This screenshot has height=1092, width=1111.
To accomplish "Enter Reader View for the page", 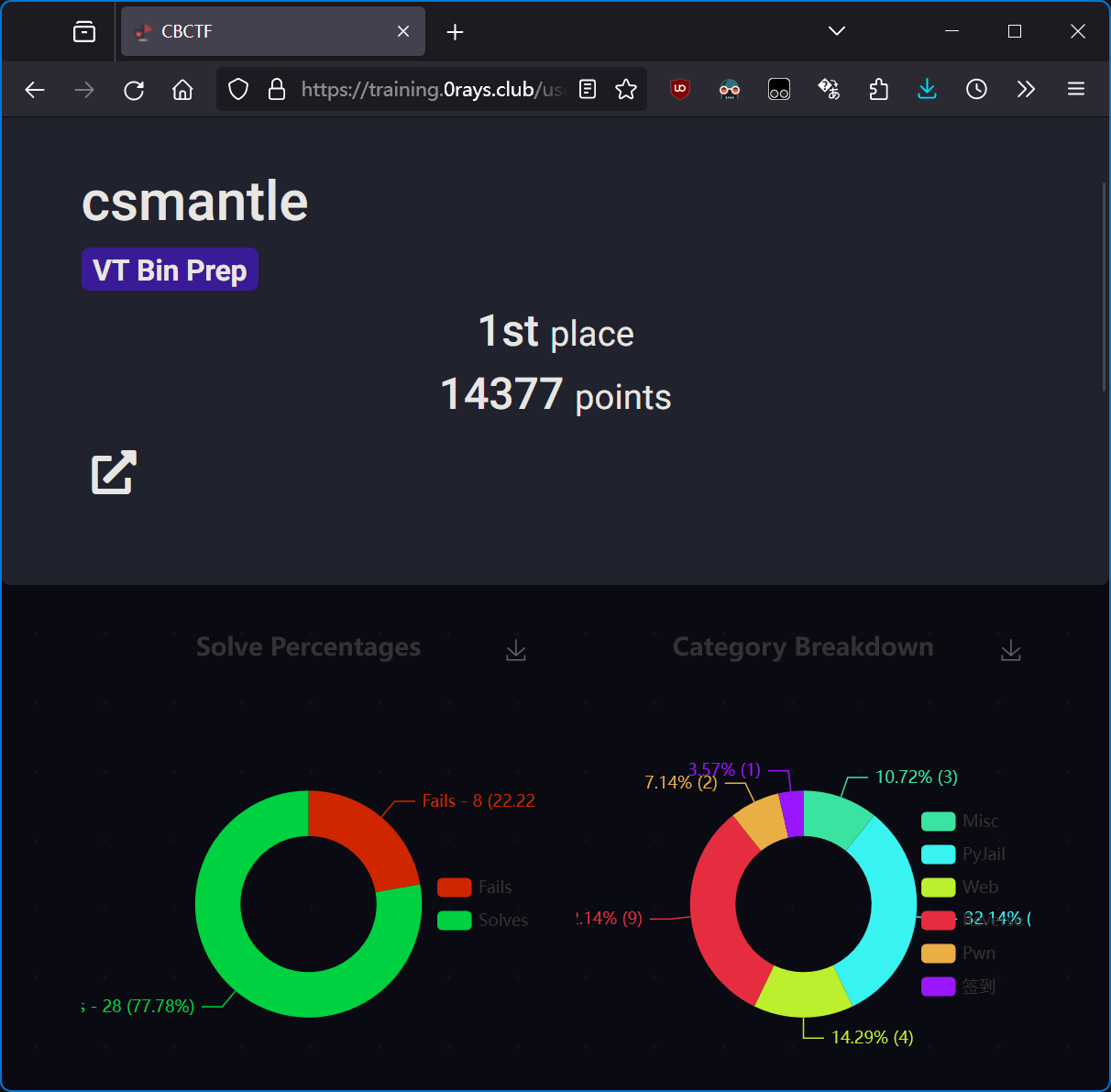I will [x=587, y=89].
